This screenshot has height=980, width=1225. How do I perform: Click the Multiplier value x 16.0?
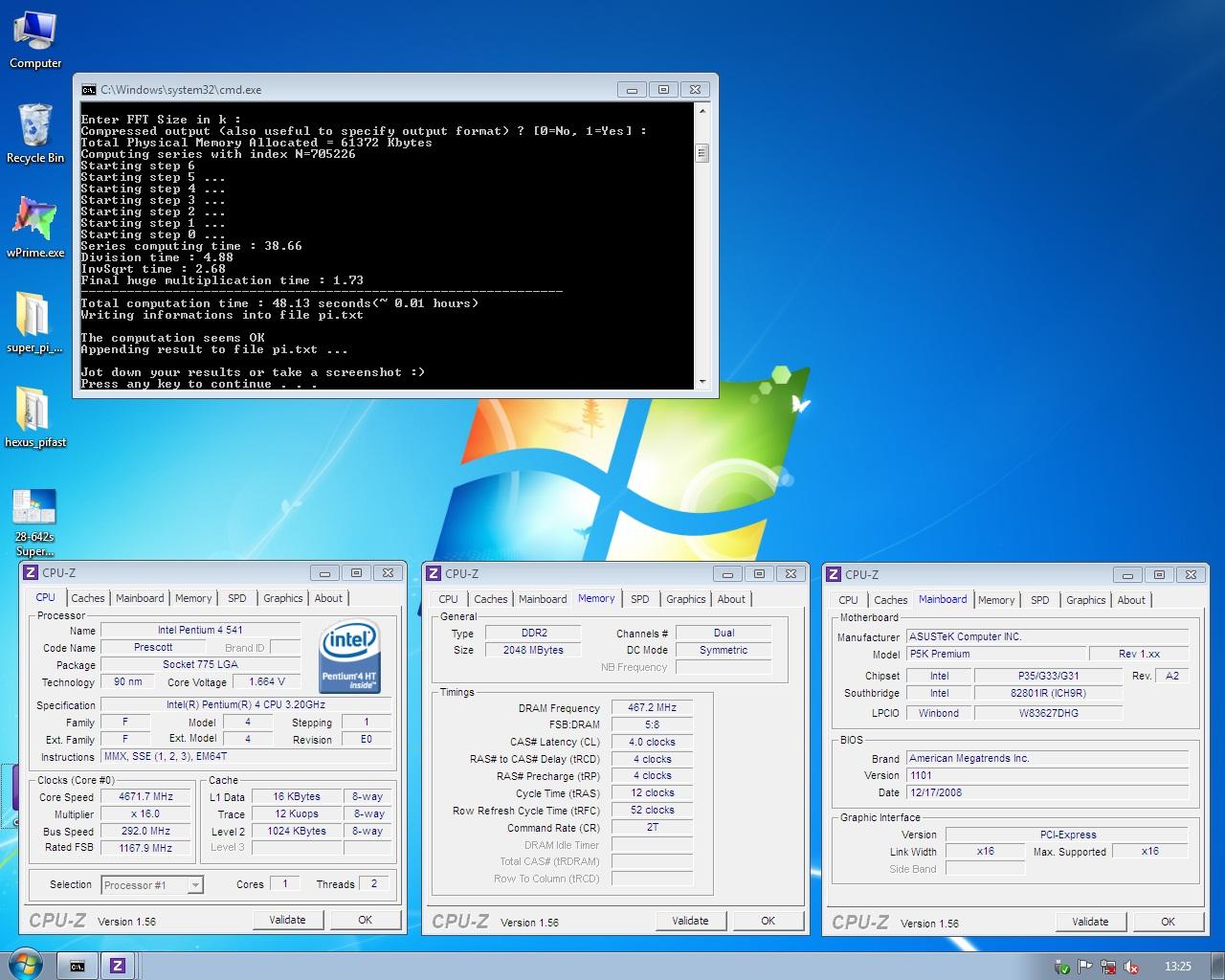pos(145,813)
